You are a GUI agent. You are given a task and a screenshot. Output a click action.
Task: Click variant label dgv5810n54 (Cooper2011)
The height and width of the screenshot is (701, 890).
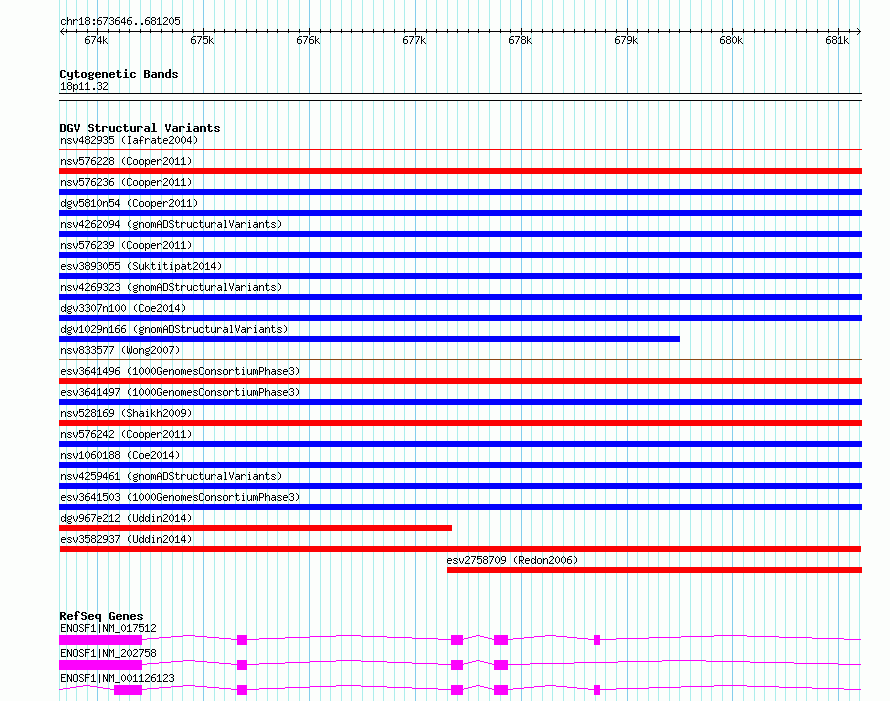coord(129,203)
